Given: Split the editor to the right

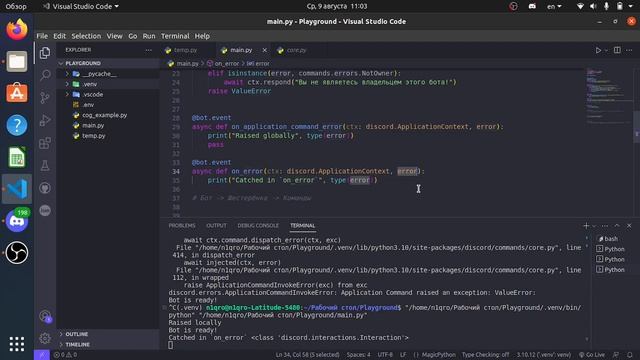Looking at the screenshot, I should point(617,50).
